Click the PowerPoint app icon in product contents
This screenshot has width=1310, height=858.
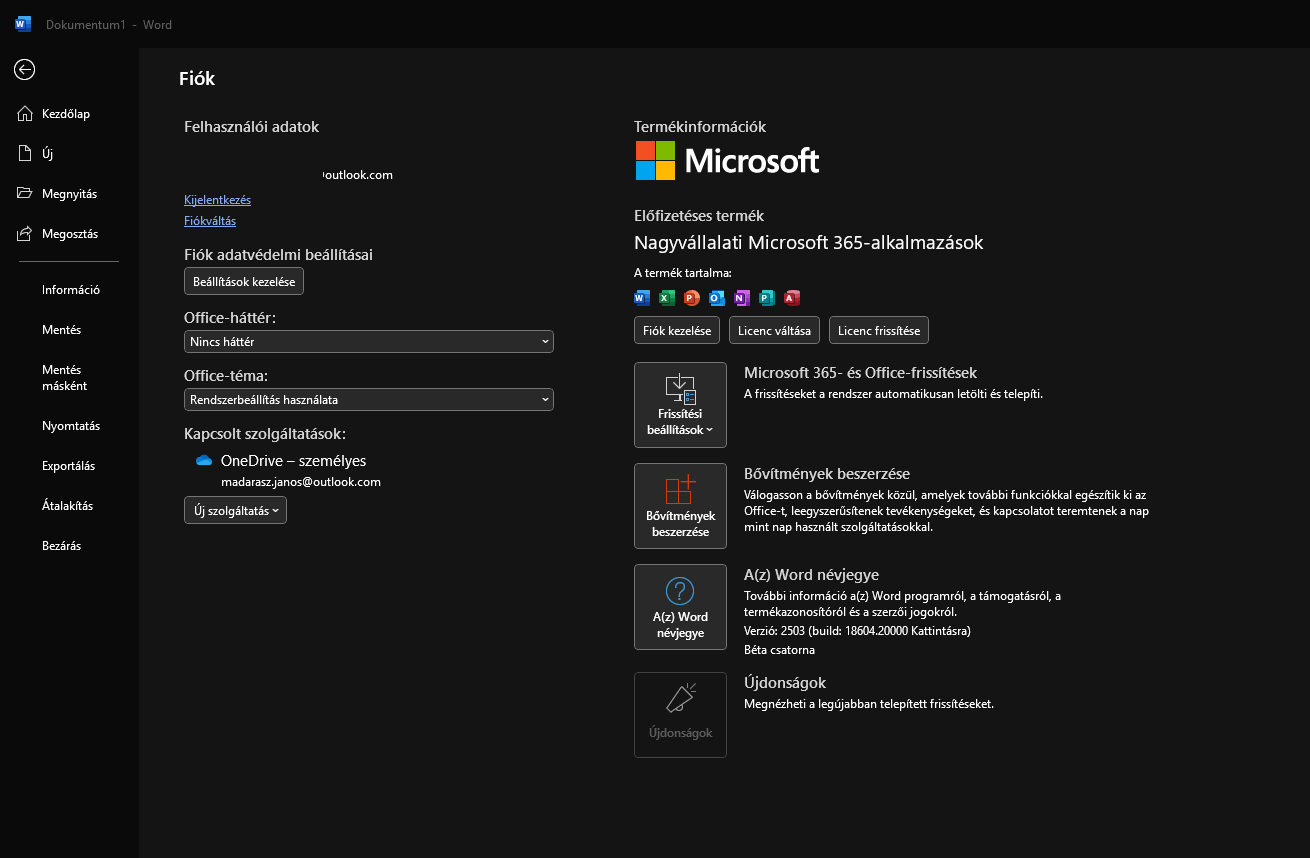[692, 297]
